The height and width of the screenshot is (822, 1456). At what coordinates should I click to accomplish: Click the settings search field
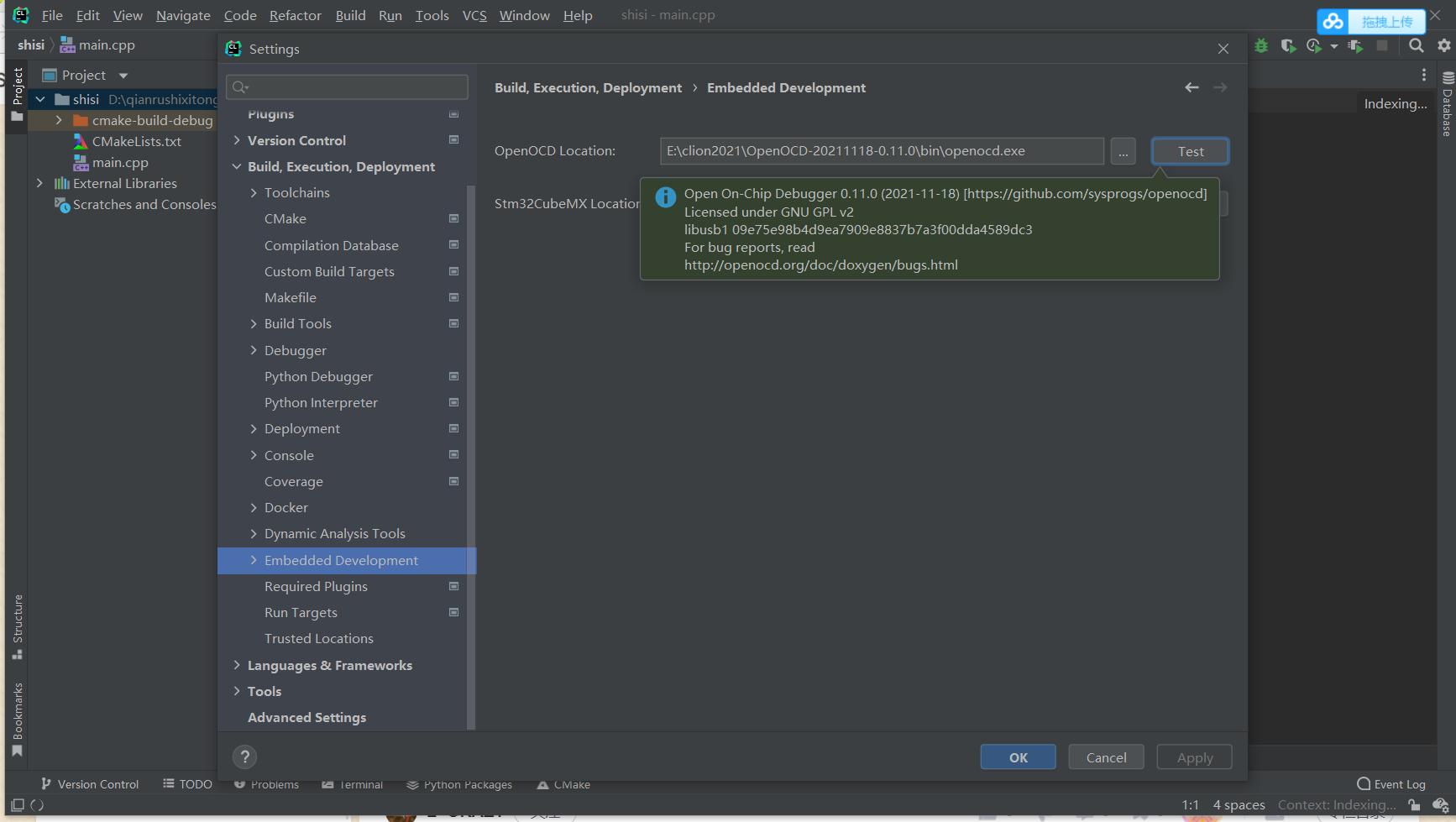pyautogui.click(x=347, y=87)
